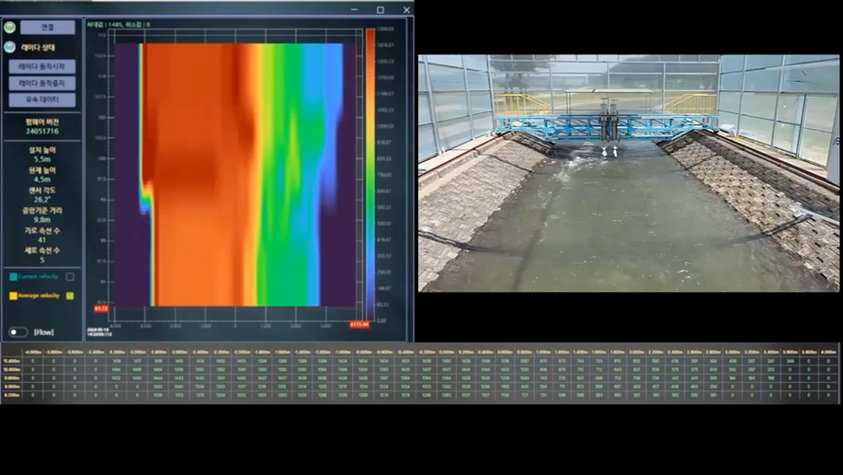Close the radar application window
The width and height of the screenshot is (843, 475).
(406, 10)
